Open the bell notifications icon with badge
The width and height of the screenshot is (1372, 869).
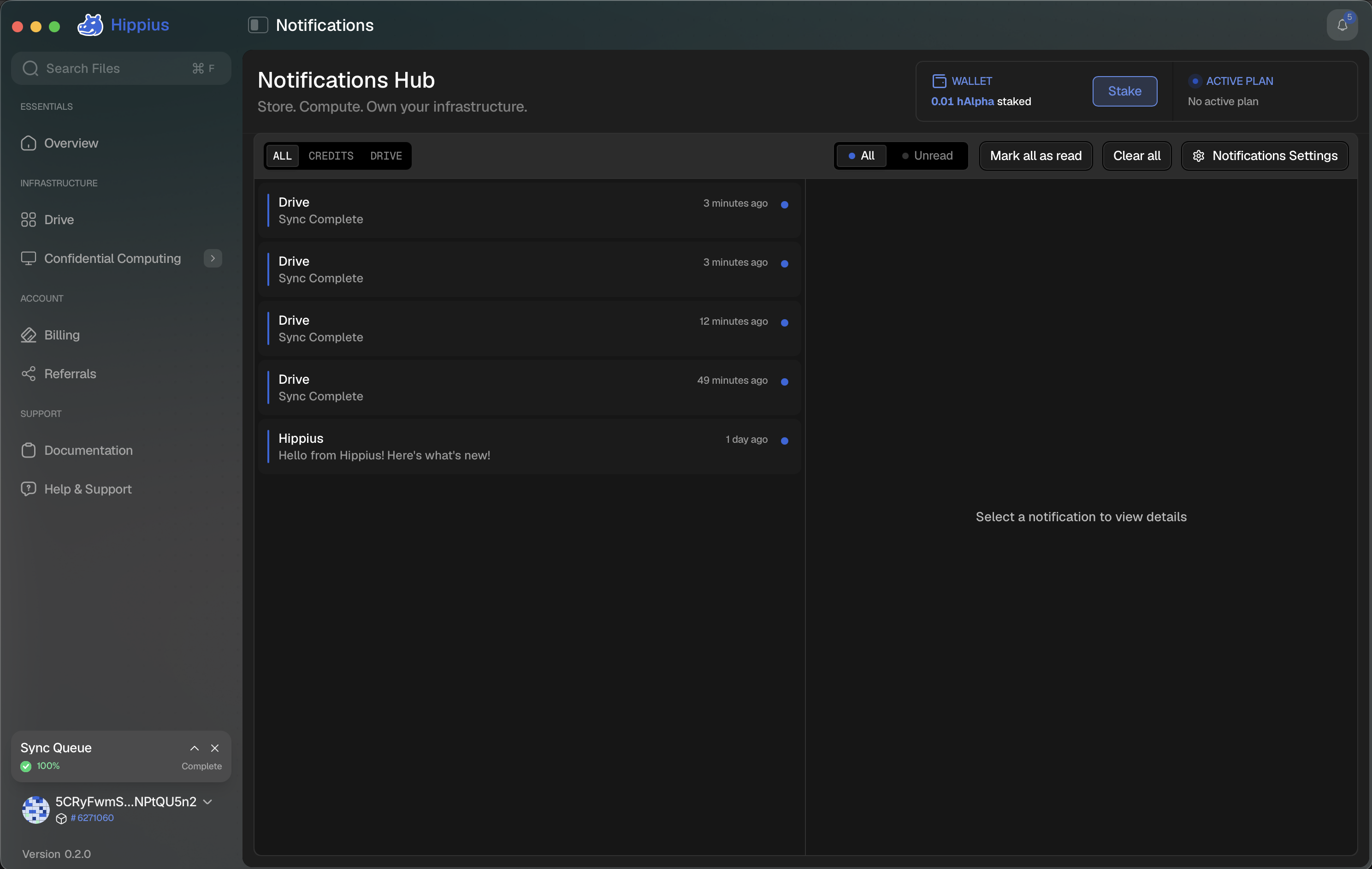(1342, 25)
